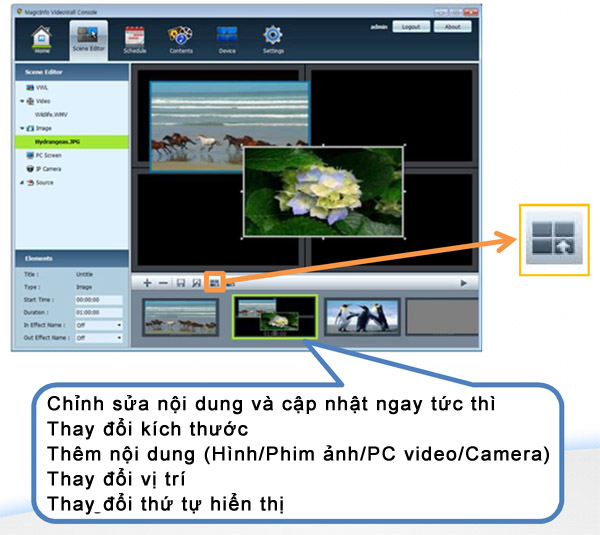The image size is (600, 535).
Task: Select the penguins scene thumbnail
Action: click(x=362, y=316)
